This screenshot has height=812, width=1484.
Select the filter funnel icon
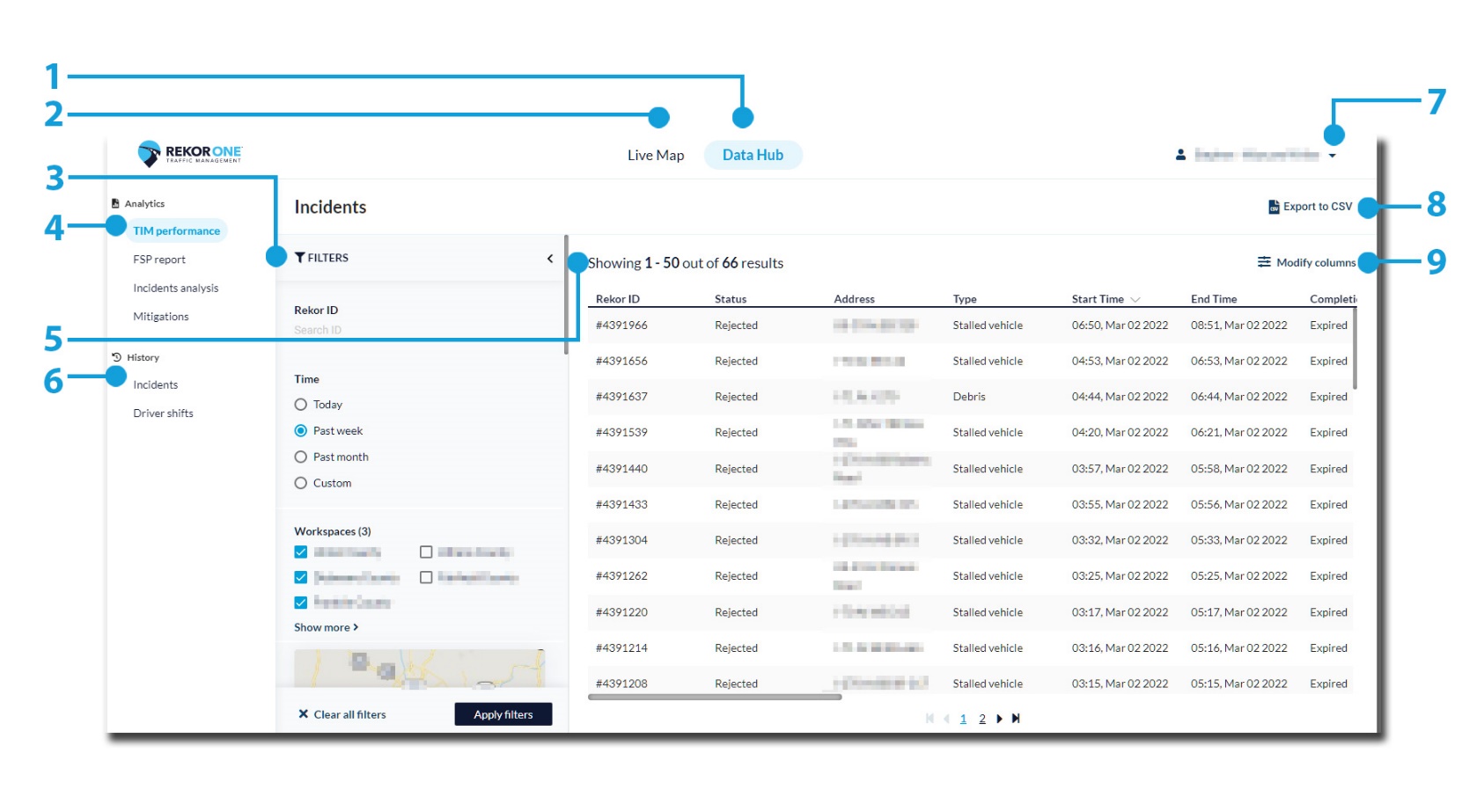[x=299, y=258]
